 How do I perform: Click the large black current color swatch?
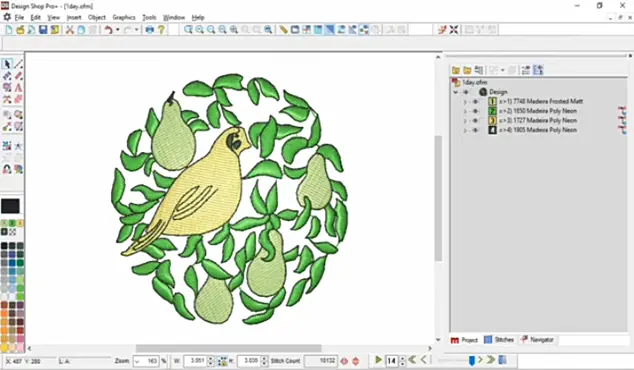10,206
